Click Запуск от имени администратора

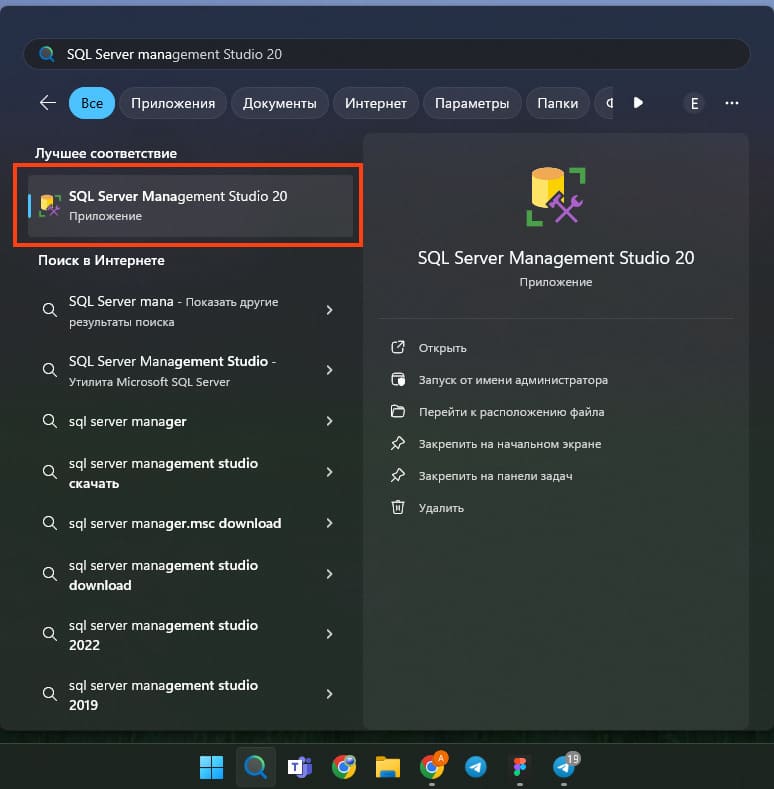513,380
